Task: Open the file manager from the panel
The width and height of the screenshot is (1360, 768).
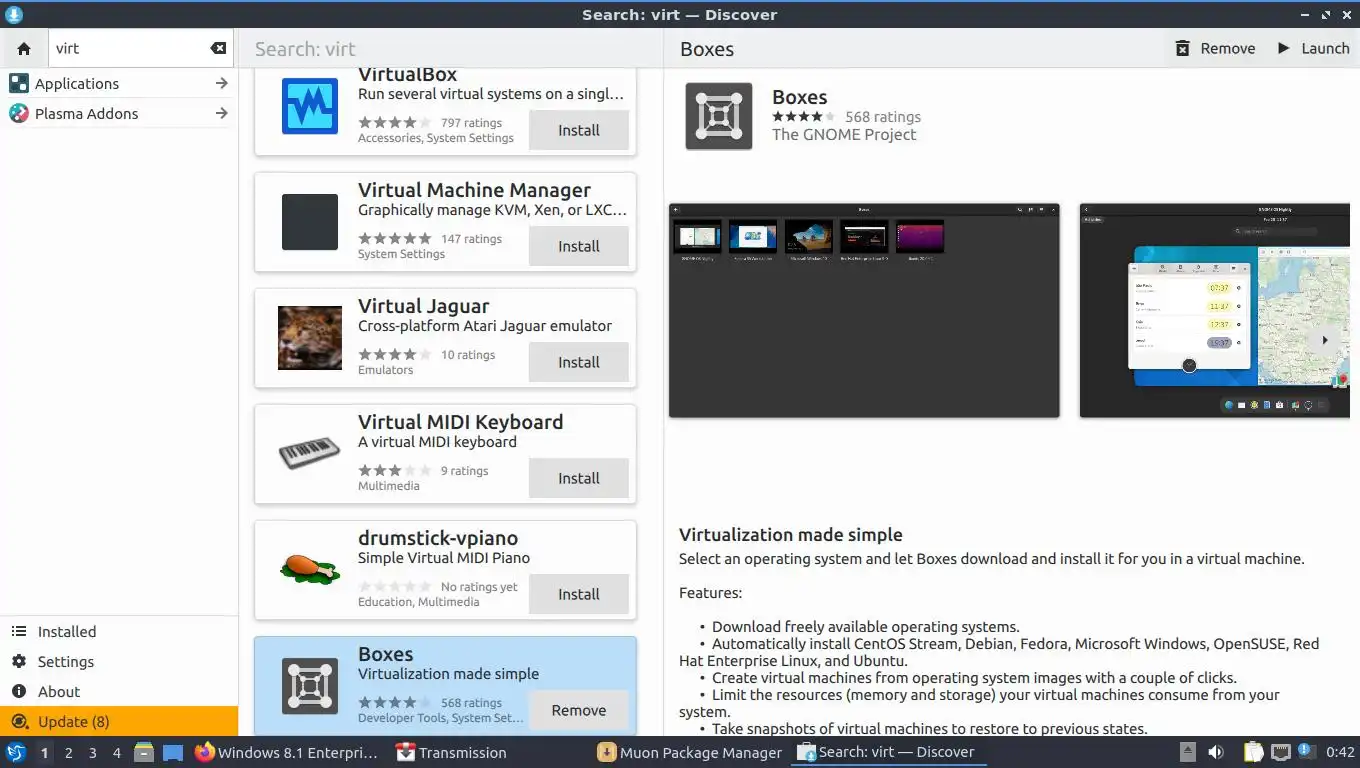Action: coord(143,752)
